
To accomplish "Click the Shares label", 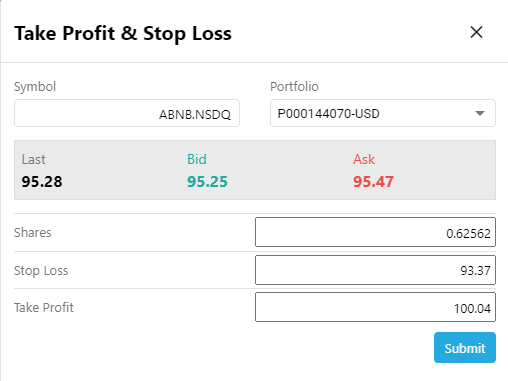I will tap(33, 232).
